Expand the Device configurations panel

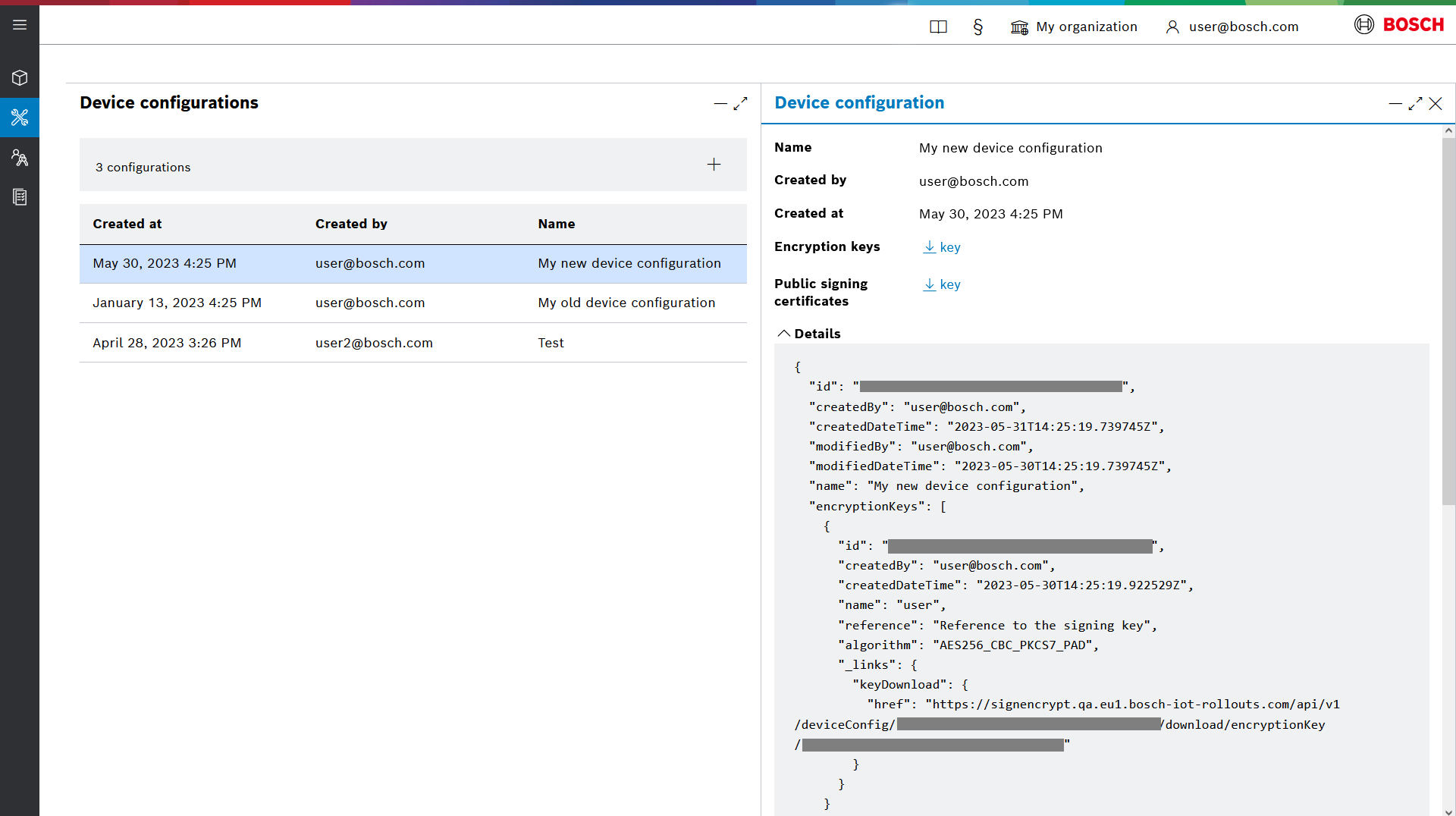pyautogui.click(x=741, y=103)
